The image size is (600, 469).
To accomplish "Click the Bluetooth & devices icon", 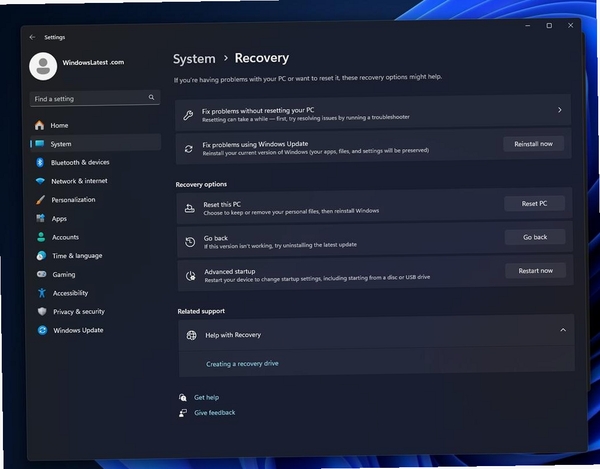I will tap(40, 162).
